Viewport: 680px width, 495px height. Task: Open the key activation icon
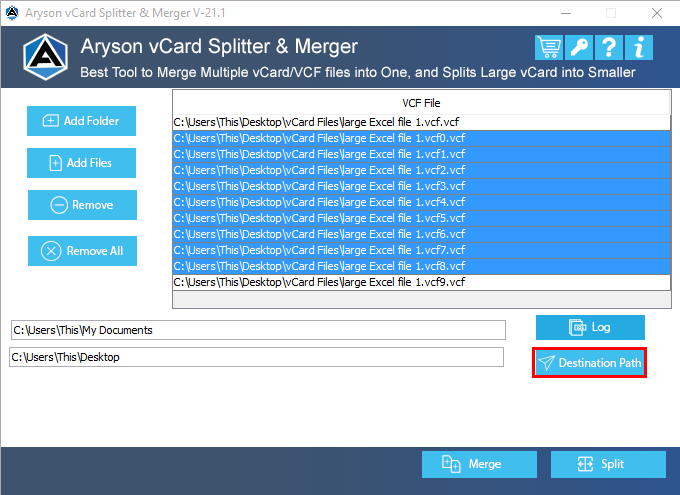(579, 47)
